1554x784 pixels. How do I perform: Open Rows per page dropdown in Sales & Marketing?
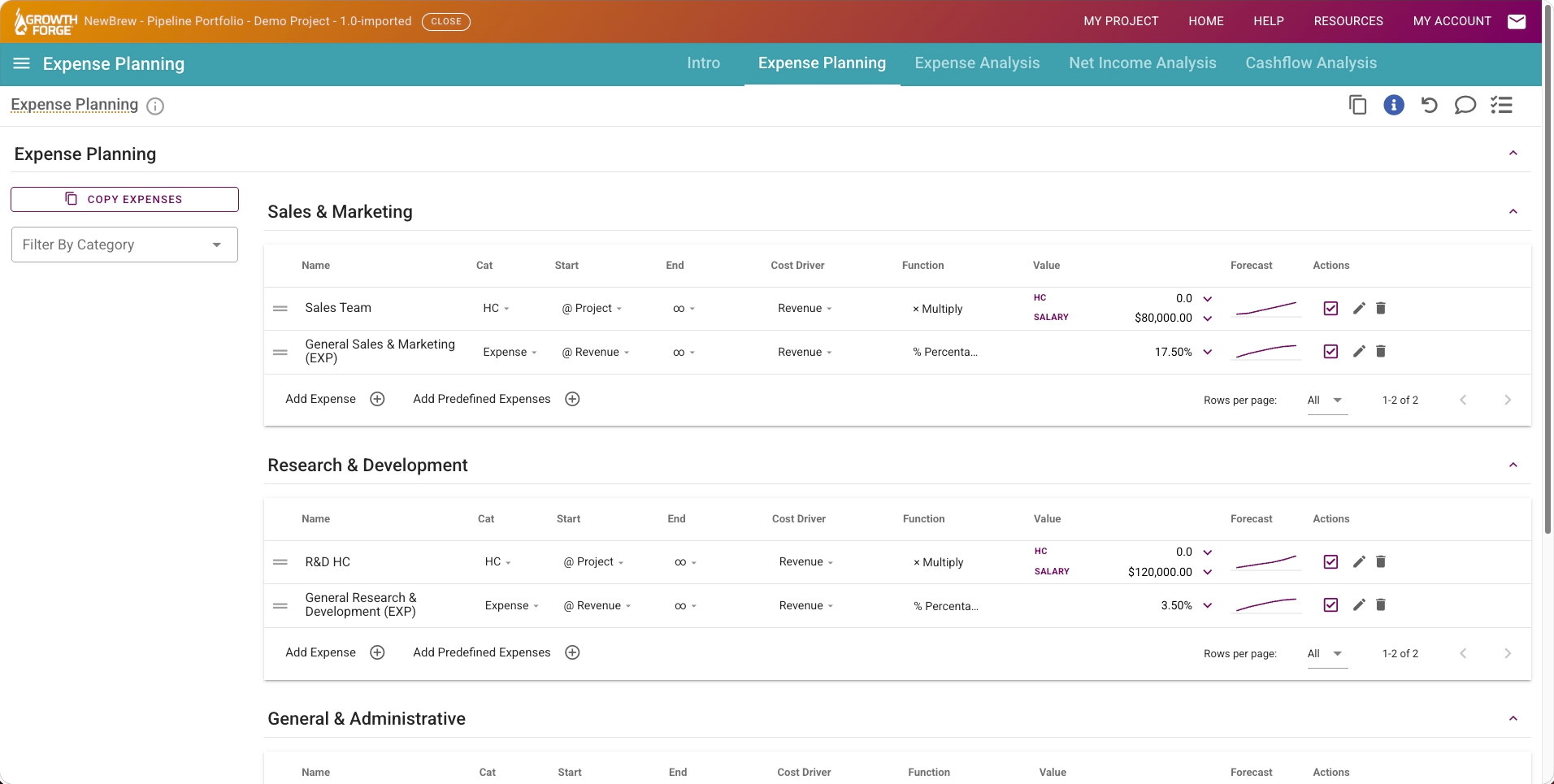(1327, 400)
